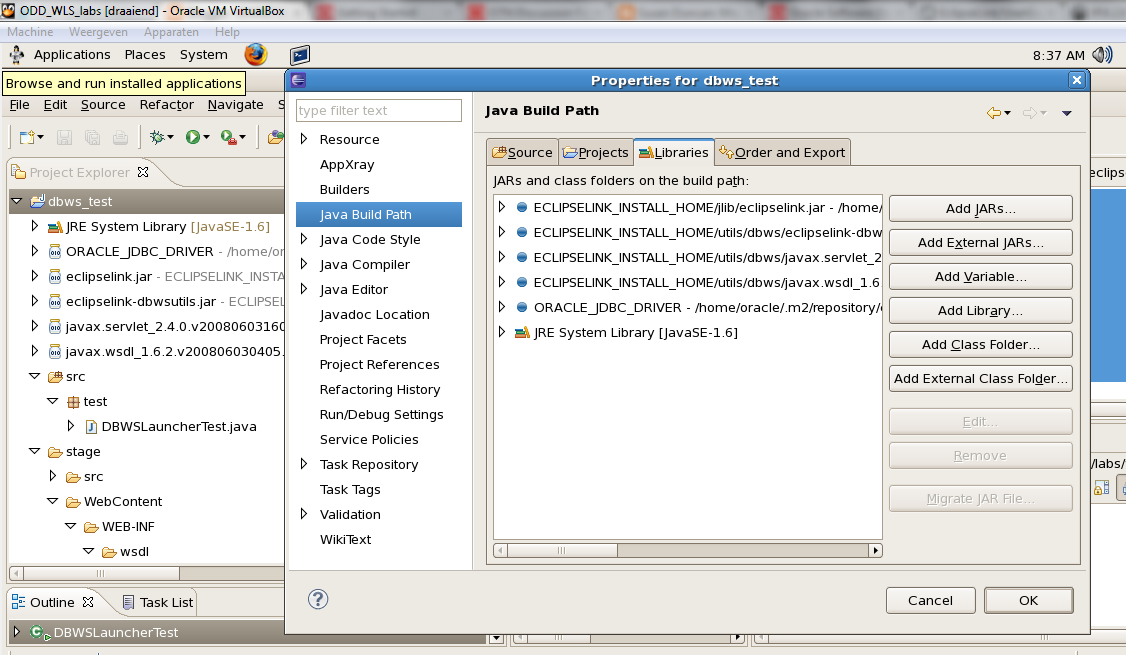
Task: Click the green Run icon
Action: 192,136
